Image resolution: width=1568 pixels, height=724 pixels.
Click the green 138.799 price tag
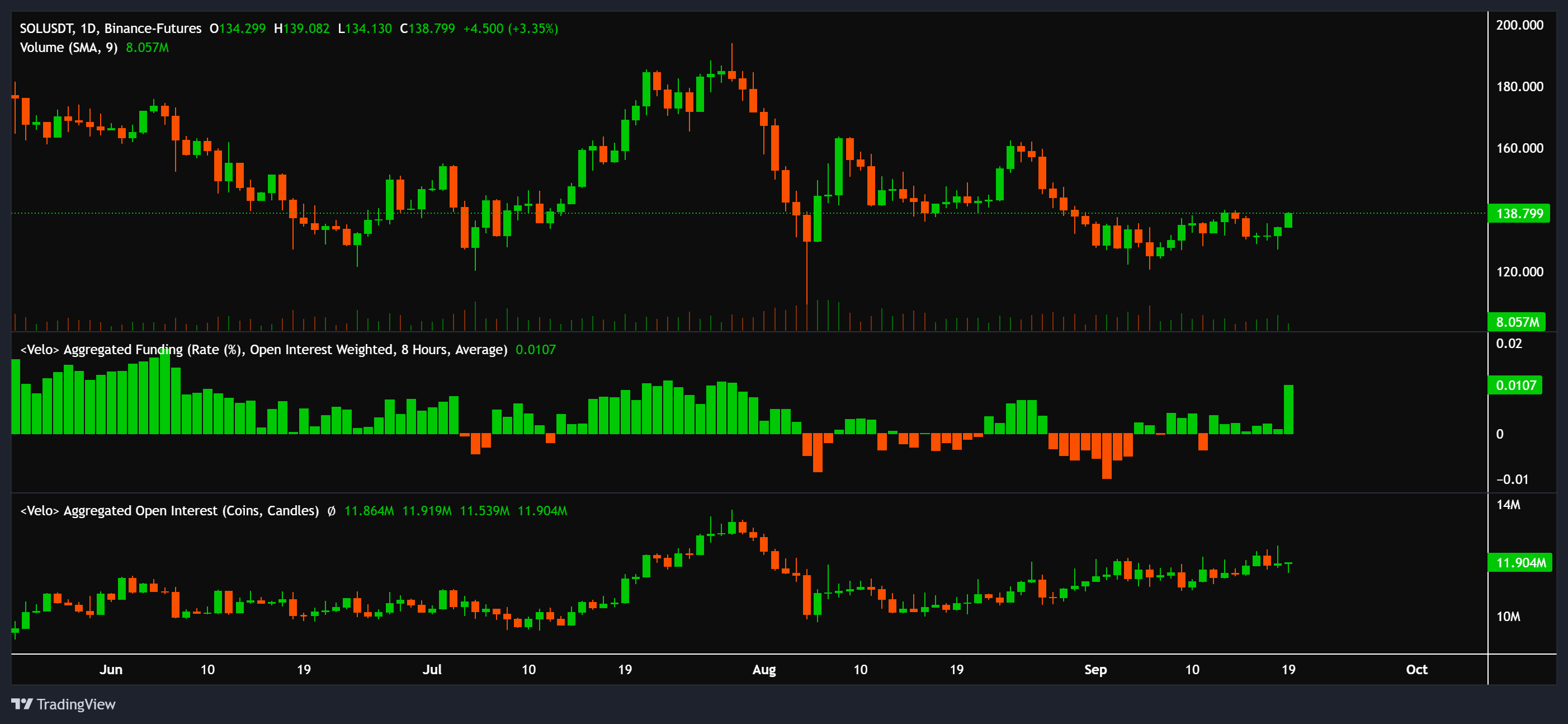point(1519,214)
